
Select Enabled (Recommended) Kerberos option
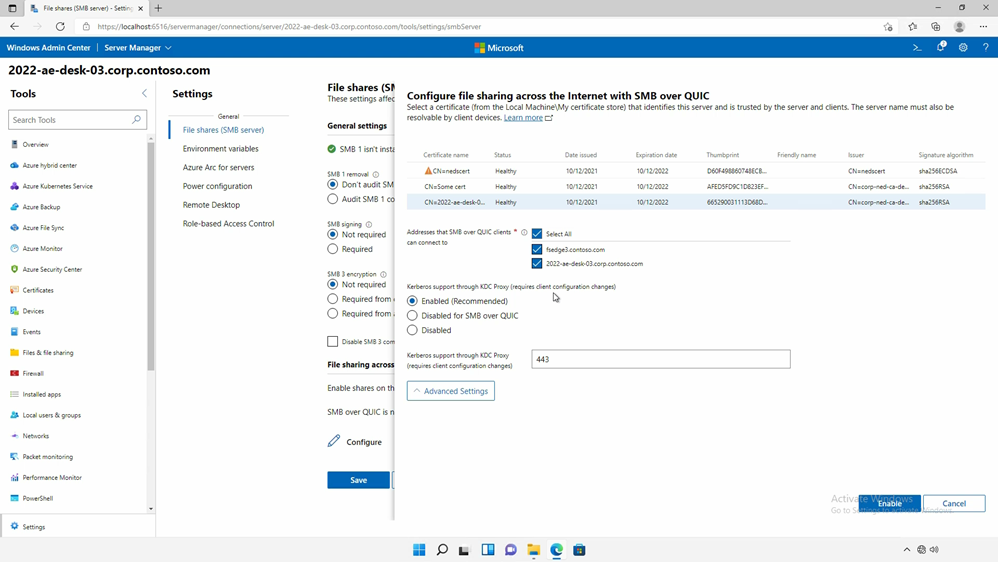coord(412,301)
